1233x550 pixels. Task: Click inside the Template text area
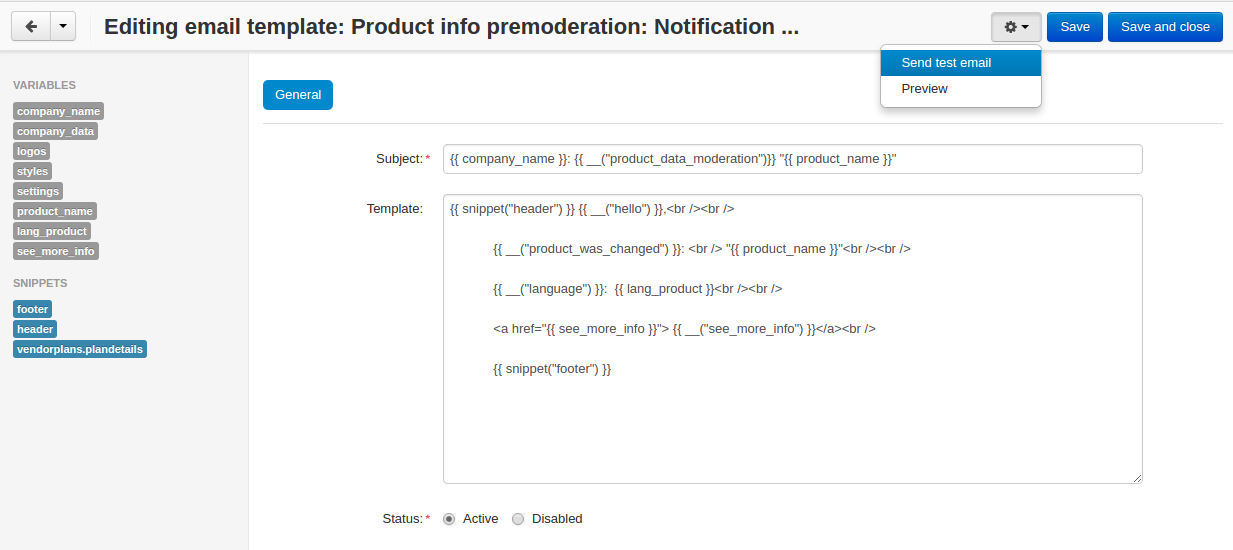point(792,339)
